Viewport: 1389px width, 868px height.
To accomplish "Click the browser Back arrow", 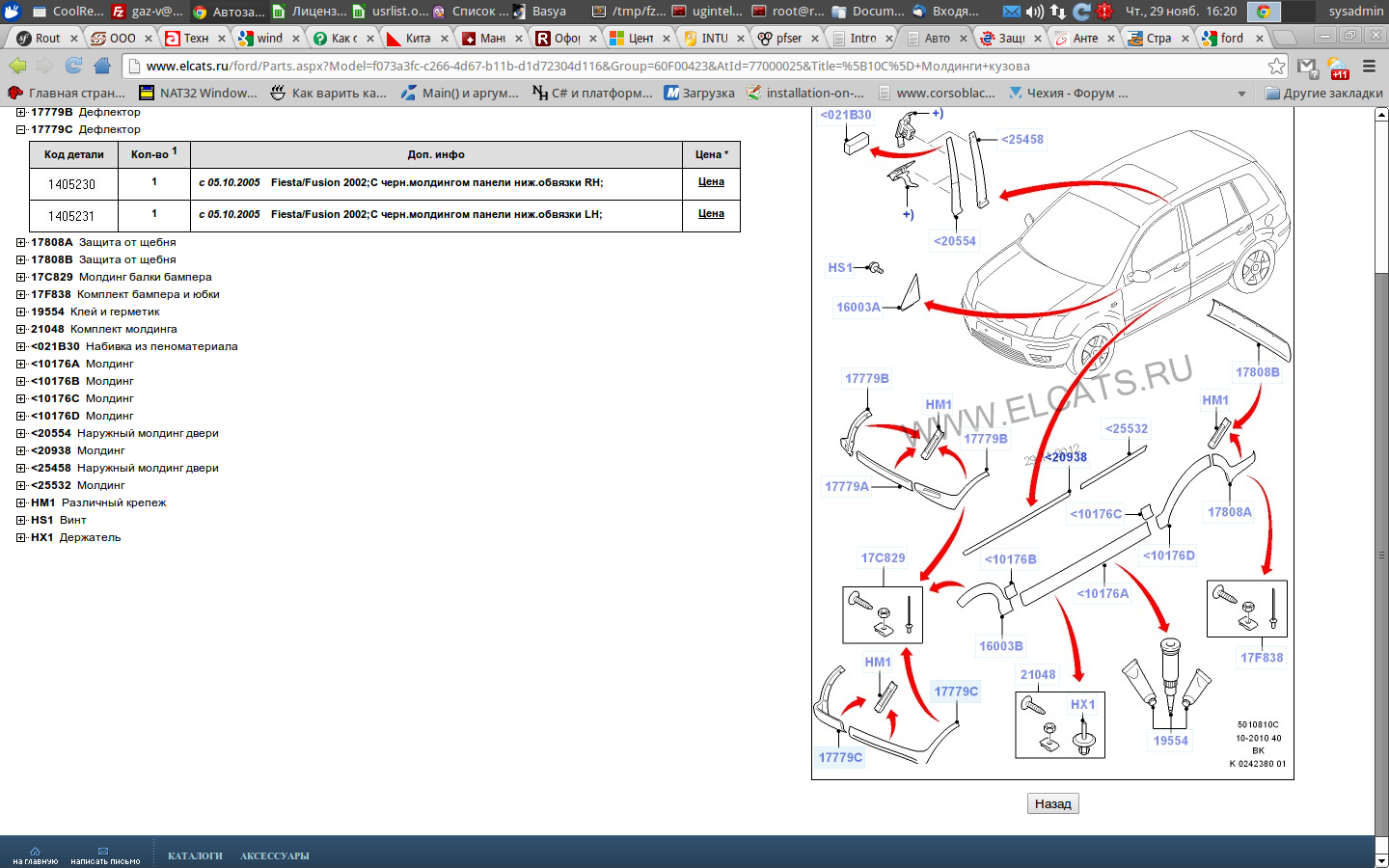I will point(17,67).
